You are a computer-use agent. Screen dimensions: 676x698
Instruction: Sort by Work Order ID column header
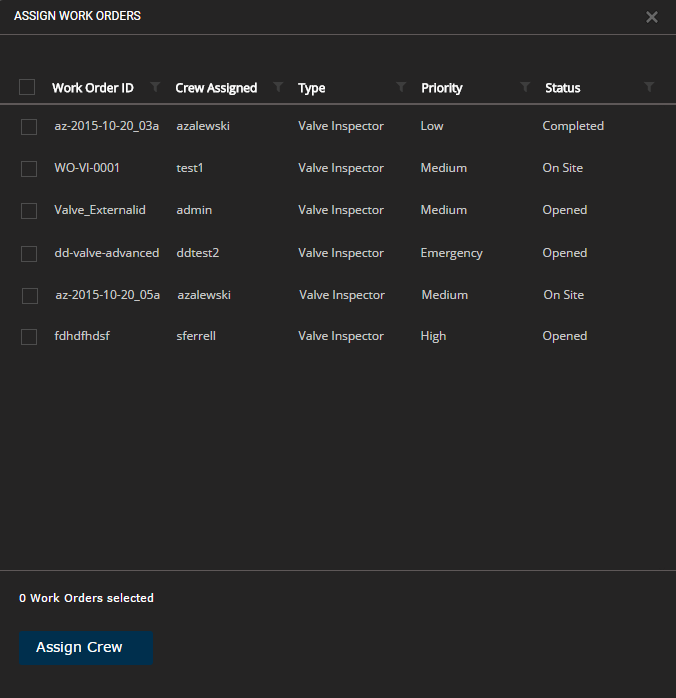point(93,88)
